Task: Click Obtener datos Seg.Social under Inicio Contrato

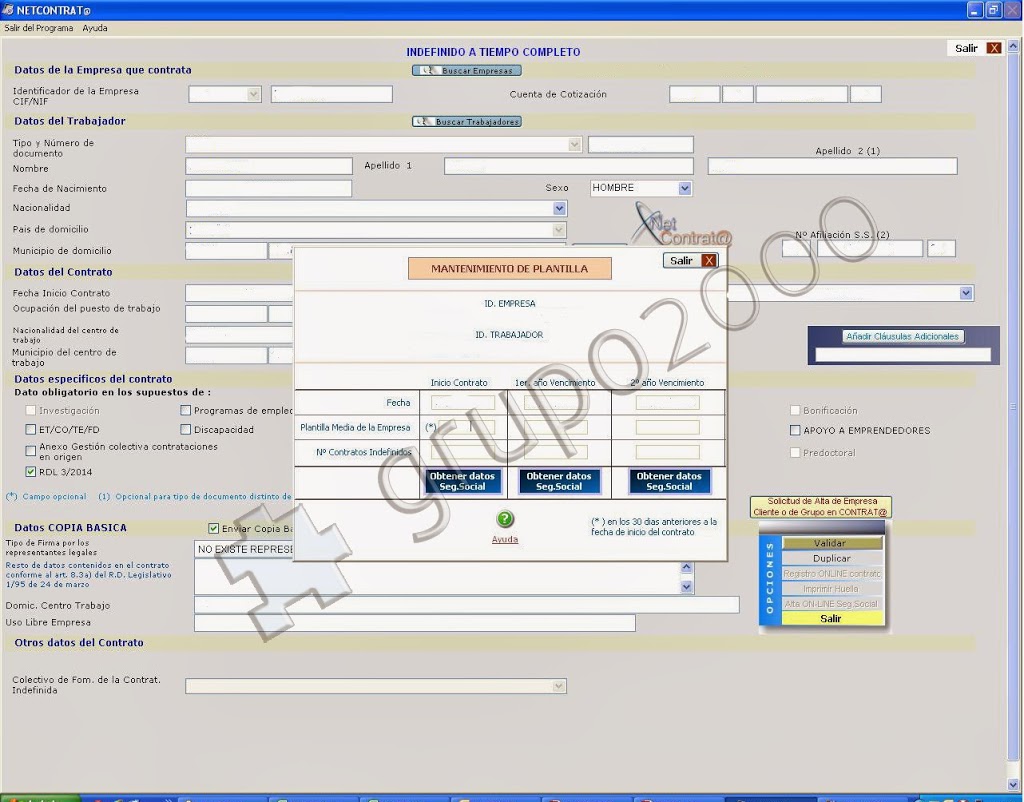Action: 462,481
